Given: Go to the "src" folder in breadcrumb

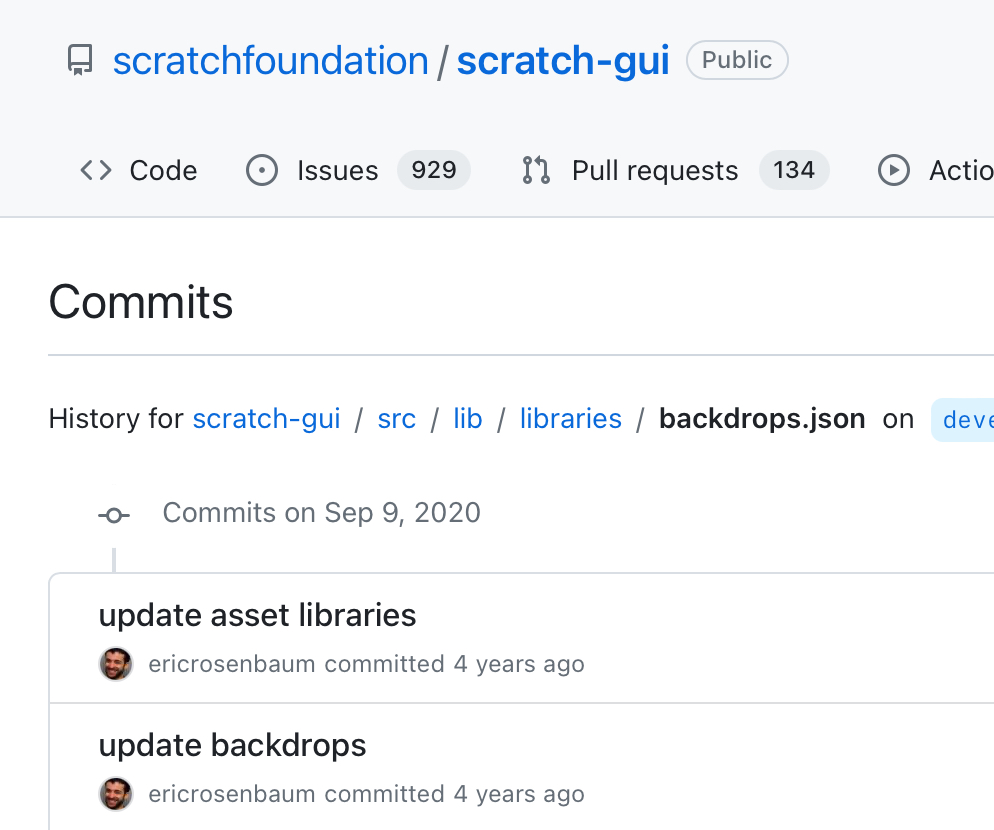Looking at the screenshot, I should (396, 419).
